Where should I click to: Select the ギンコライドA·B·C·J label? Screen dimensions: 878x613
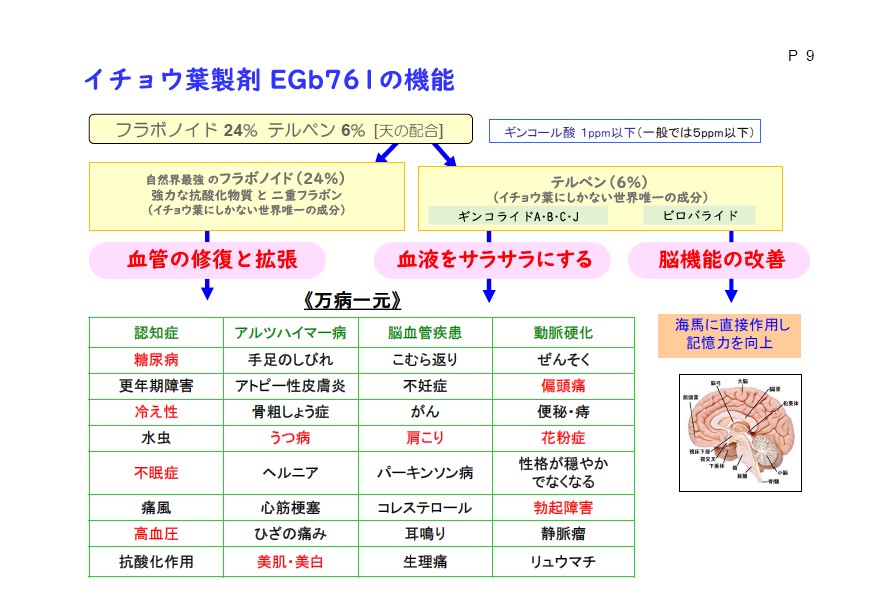point(518,216)
